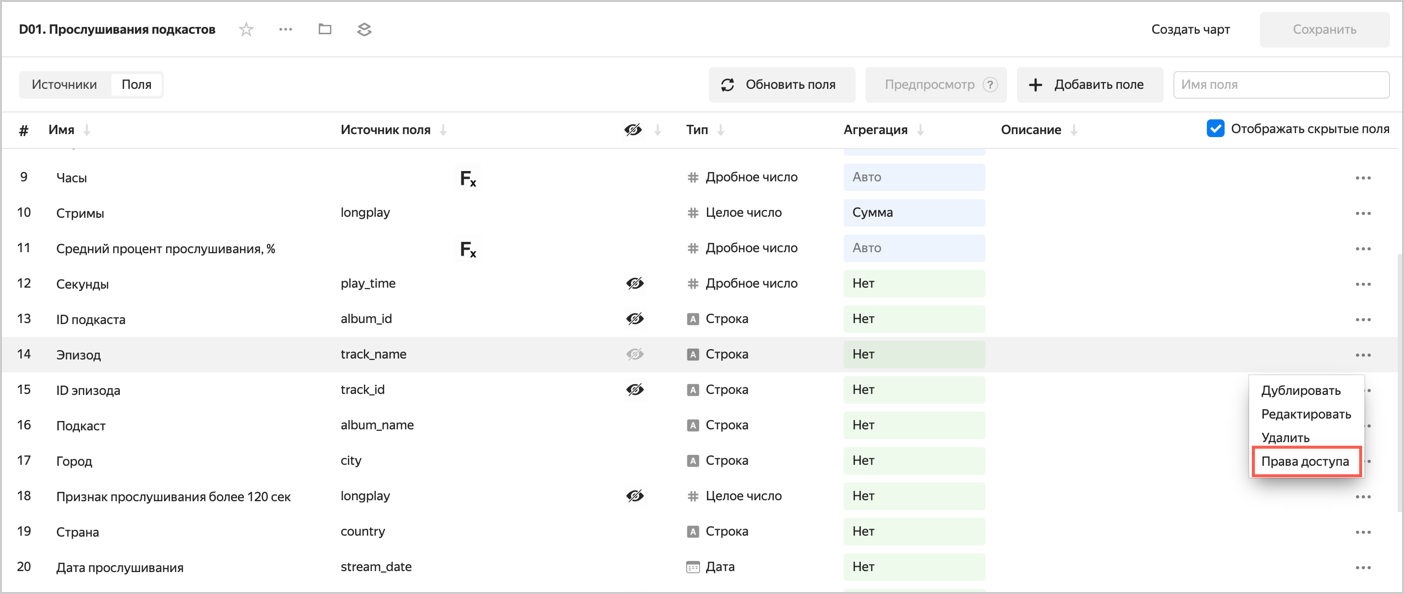
Task: Open the three-dot menu beside the dataset title
Action: [286, 30]
